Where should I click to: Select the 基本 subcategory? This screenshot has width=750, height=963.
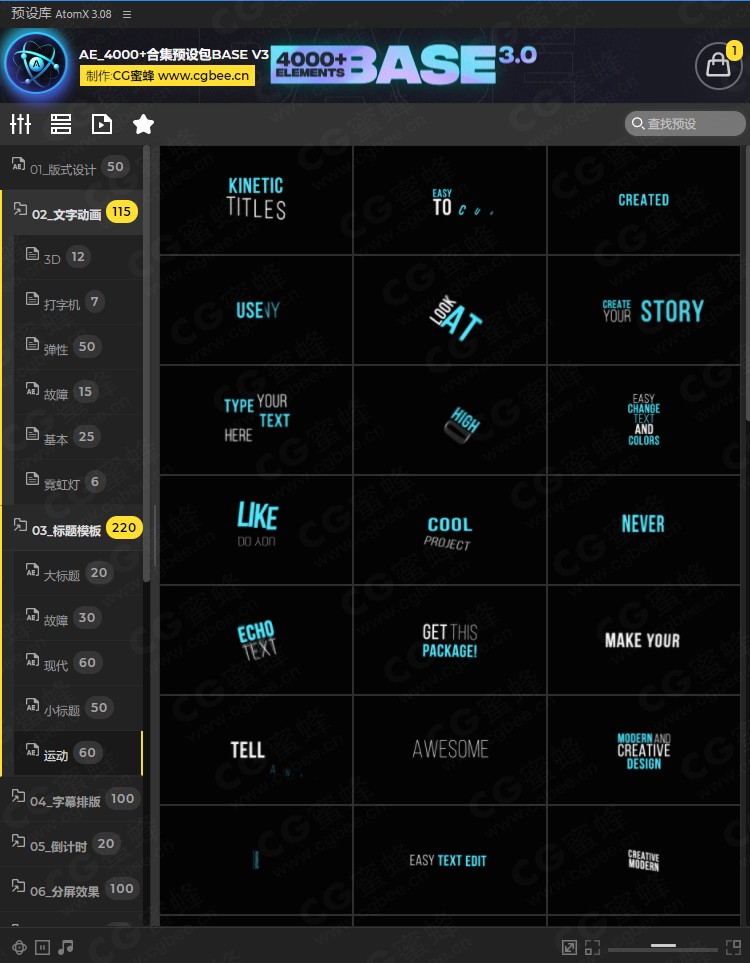[78, 437]
